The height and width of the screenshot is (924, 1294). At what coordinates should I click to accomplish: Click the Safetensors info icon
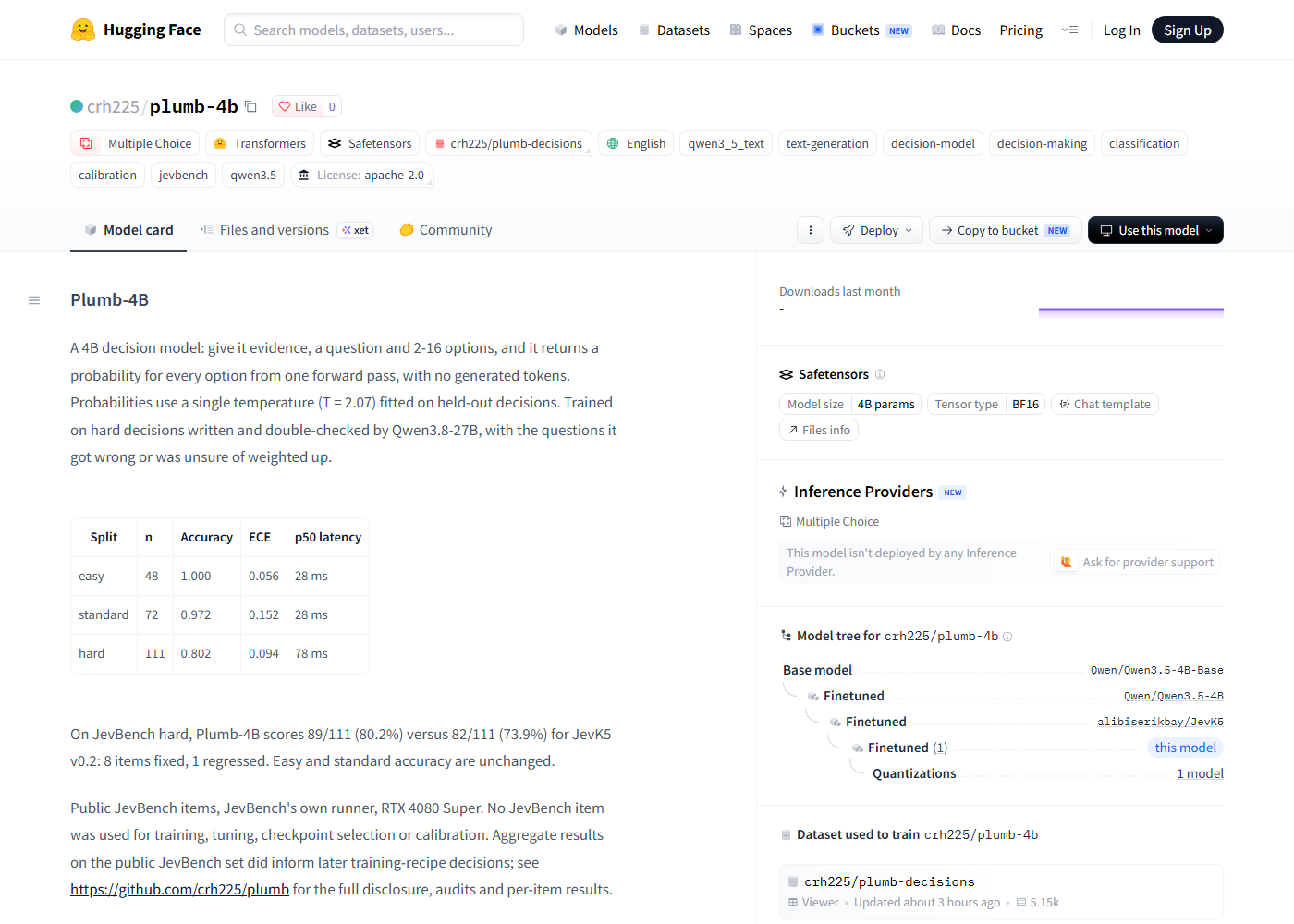coord(880,374)
